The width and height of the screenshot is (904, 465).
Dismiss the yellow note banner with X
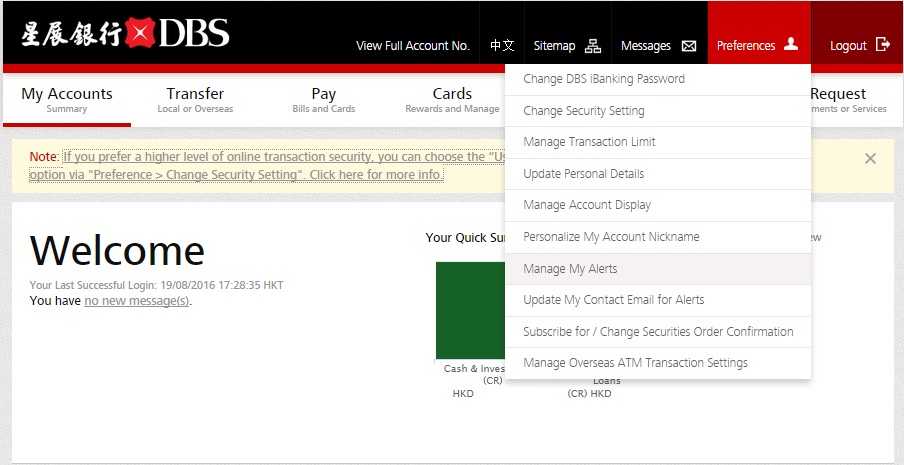[871, 158]
